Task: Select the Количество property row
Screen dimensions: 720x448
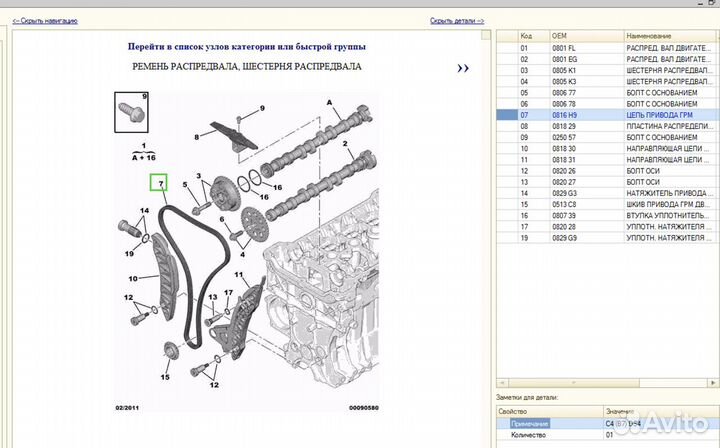Action: pos(548,435)
